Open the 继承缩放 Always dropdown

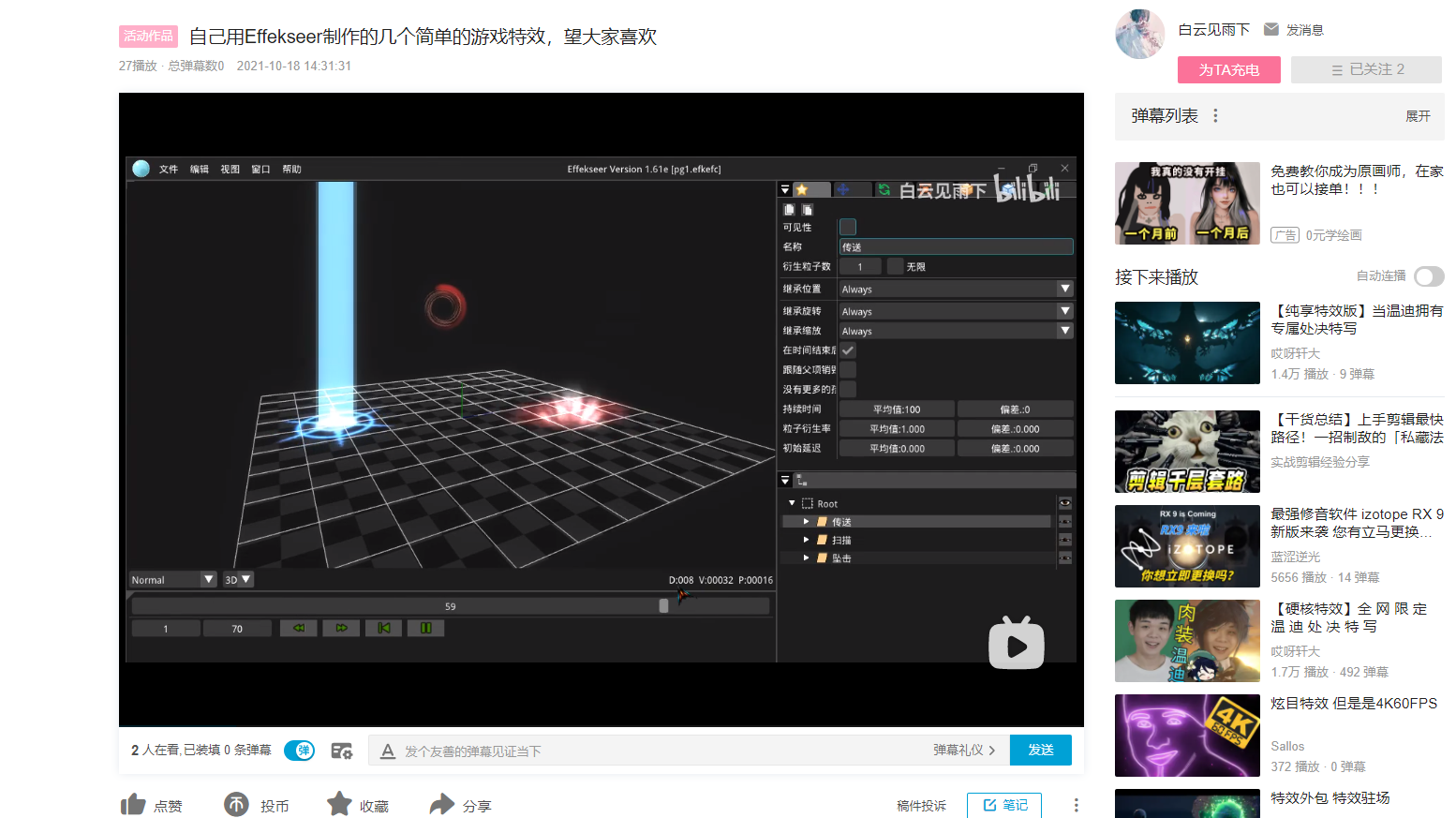956,331
